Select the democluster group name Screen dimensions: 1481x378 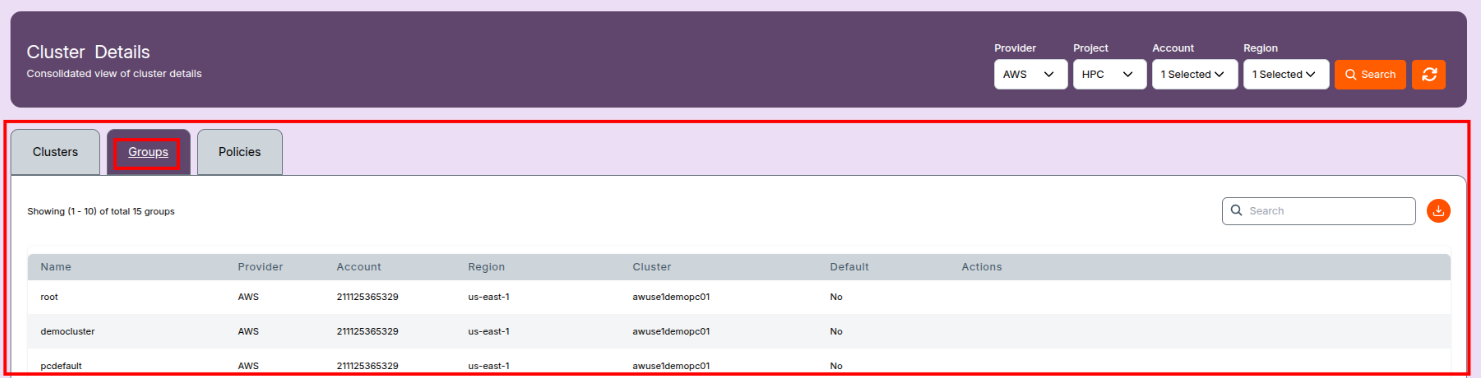tap(67, 331)
